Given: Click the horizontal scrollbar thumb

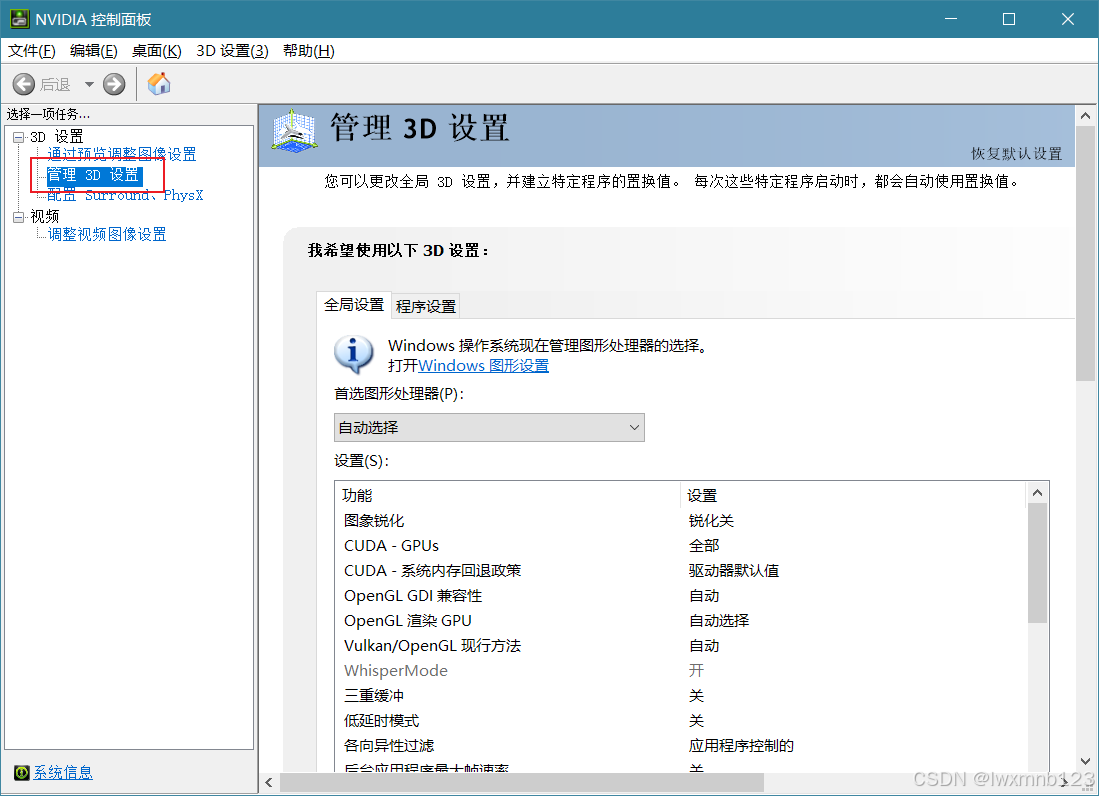Looking at the screenshot, I should (x=521, y=783).
